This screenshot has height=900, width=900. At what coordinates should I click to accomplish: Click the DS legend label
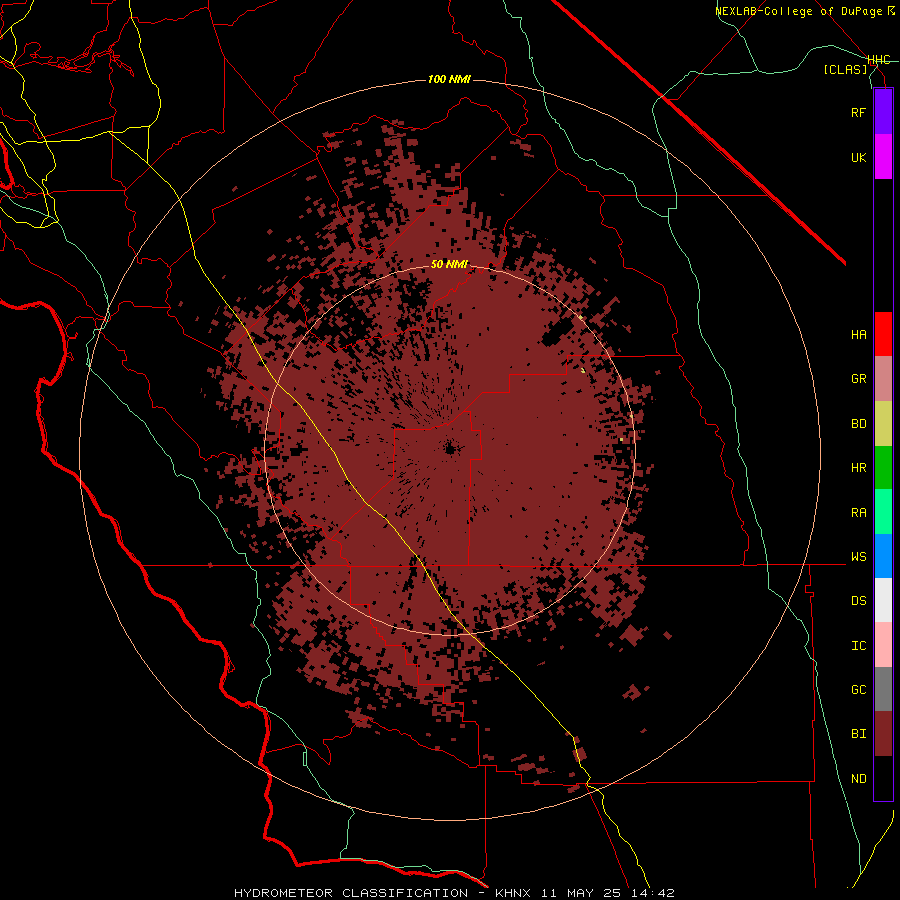click(x=858, y=601)
